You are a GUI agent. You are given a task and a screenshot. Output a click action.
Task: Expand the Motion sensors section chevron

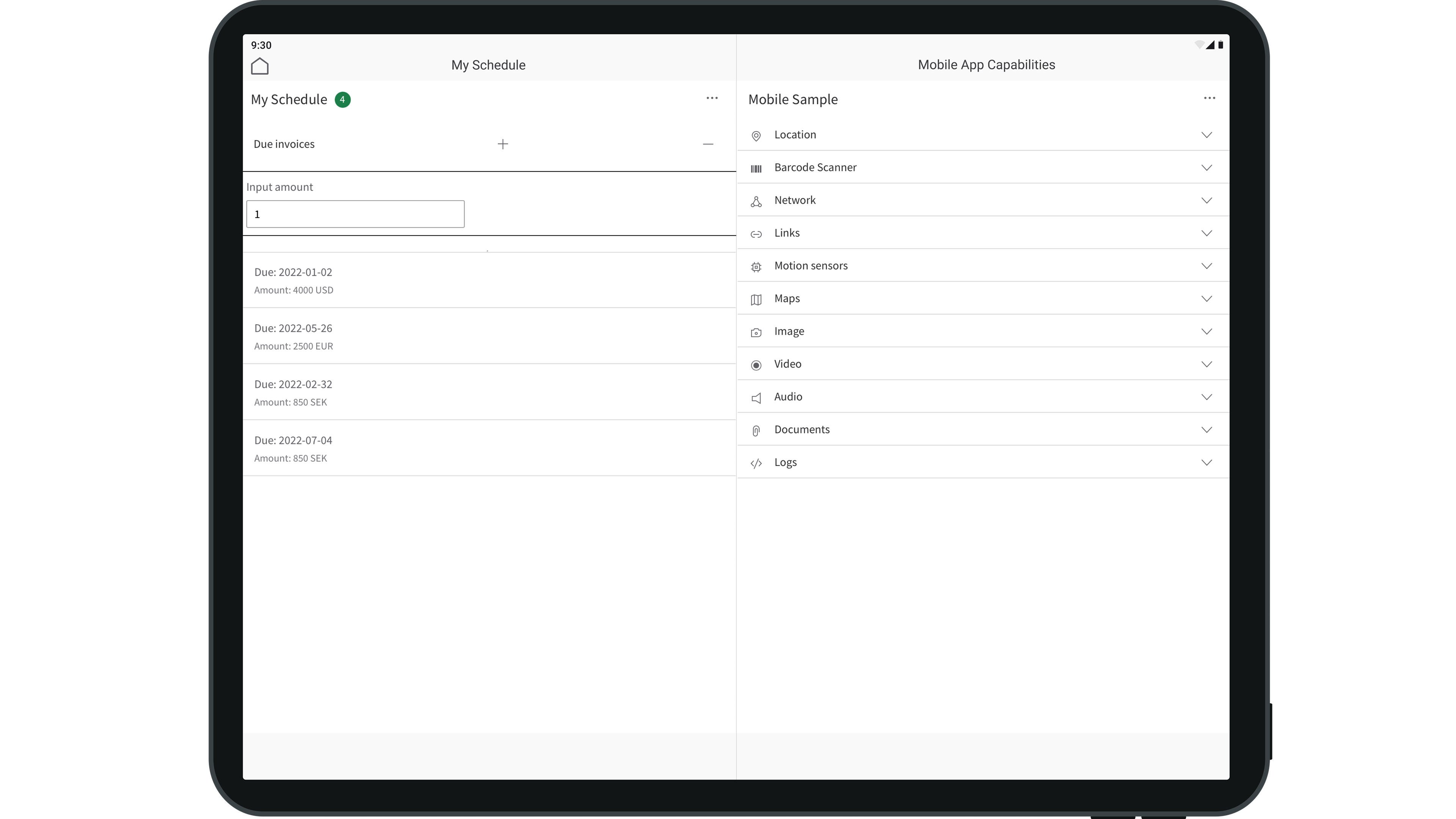(1207, 266)
